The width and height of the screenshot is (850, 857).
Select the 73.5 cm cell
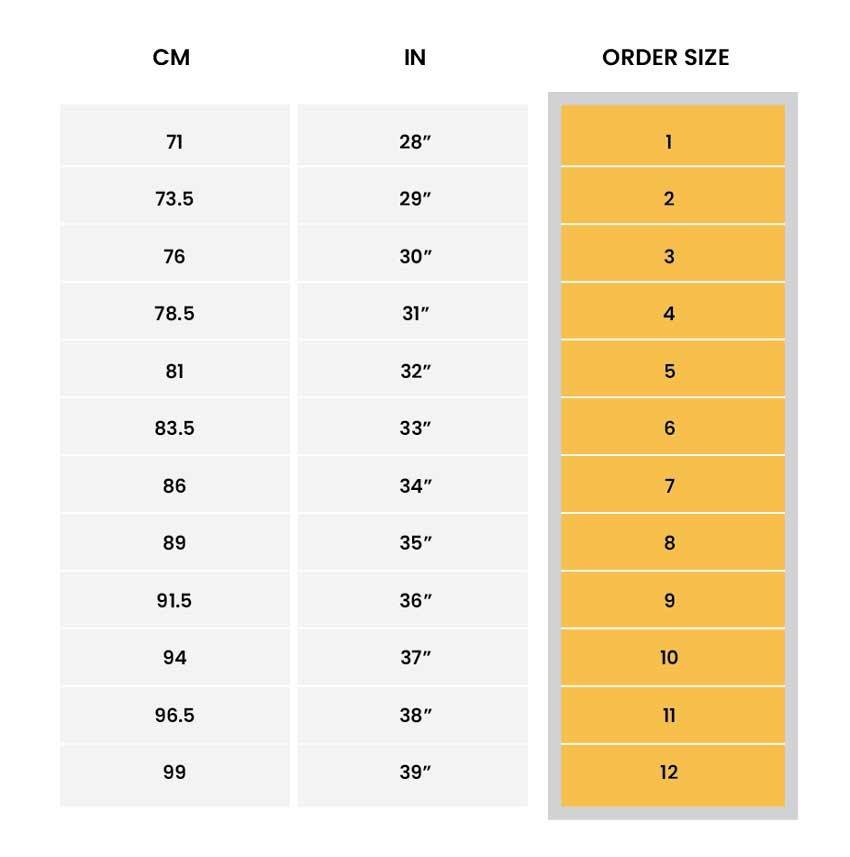[x=174, y=199]
